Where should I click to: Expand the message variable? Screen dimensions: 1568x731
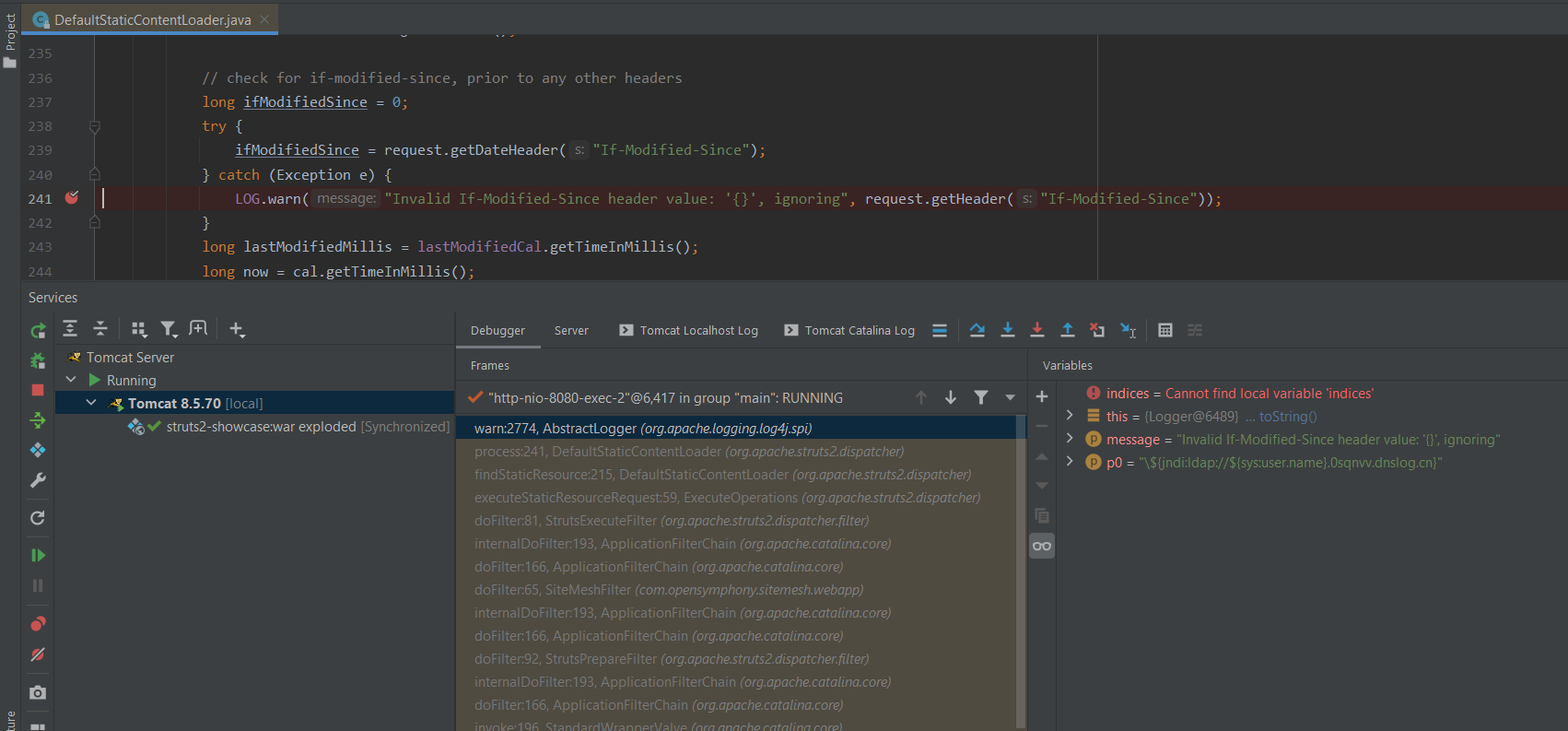[1070, 439]
